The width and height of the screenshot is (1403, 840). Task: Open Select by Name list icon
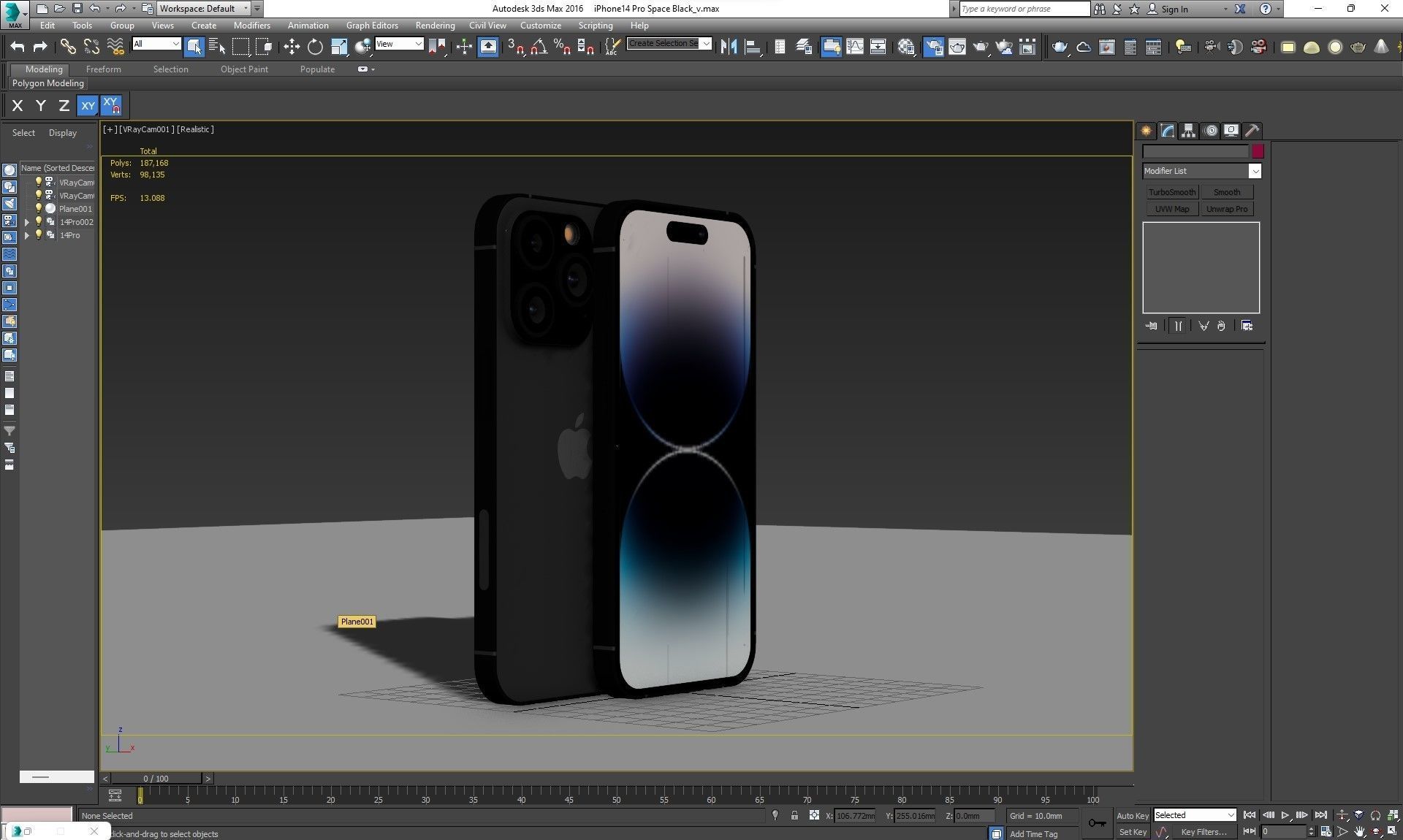pos(217,47)
